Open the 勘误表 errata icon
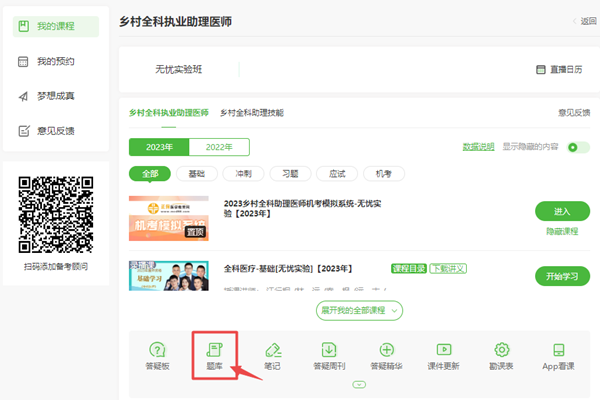Image resolution: width=600 pixels, height=400 pixels. click(x=502, y=356)
